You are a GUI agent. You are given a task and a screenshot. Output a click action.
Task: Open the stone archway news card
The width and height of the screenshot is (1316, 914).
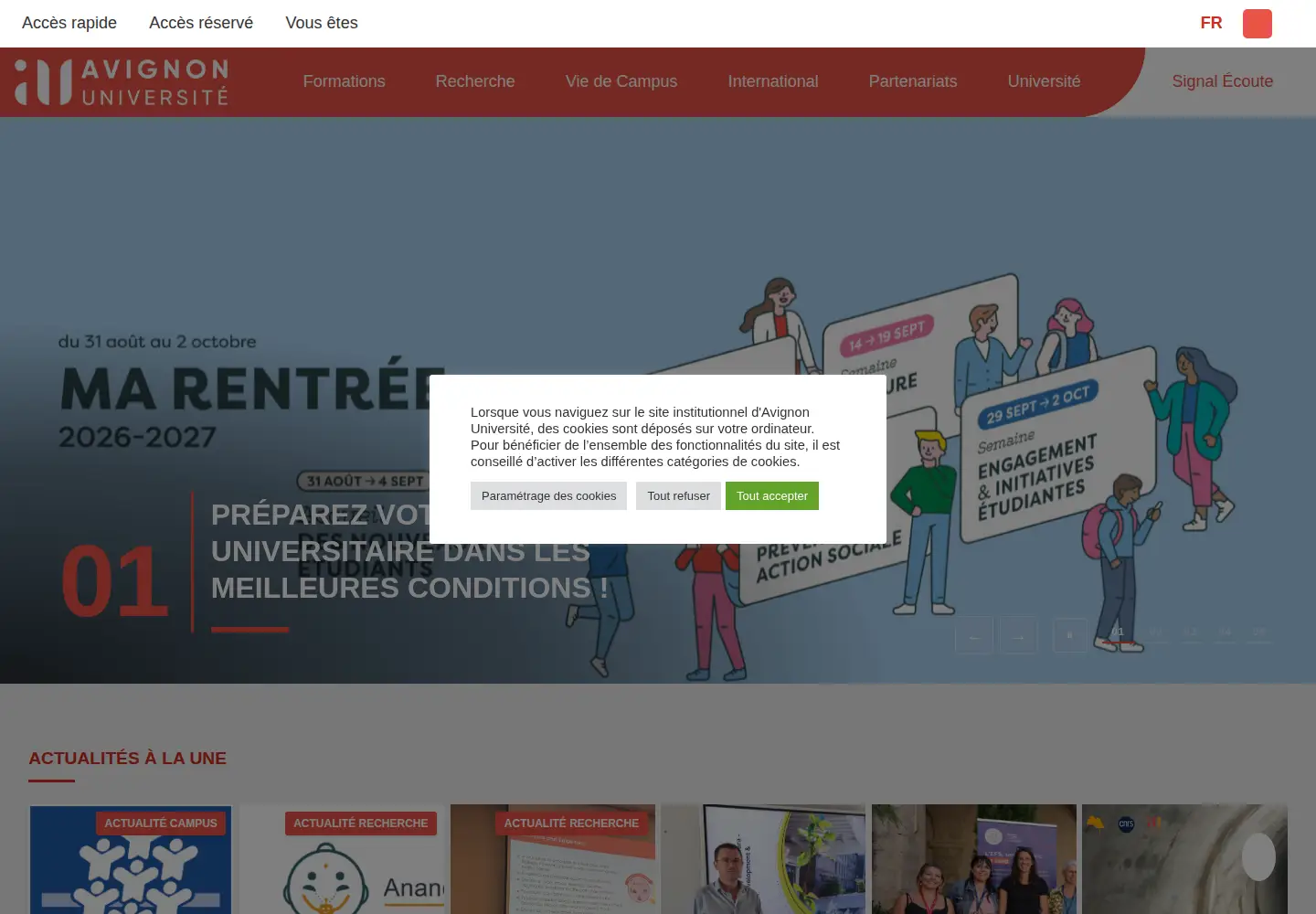click(1184, 859)
